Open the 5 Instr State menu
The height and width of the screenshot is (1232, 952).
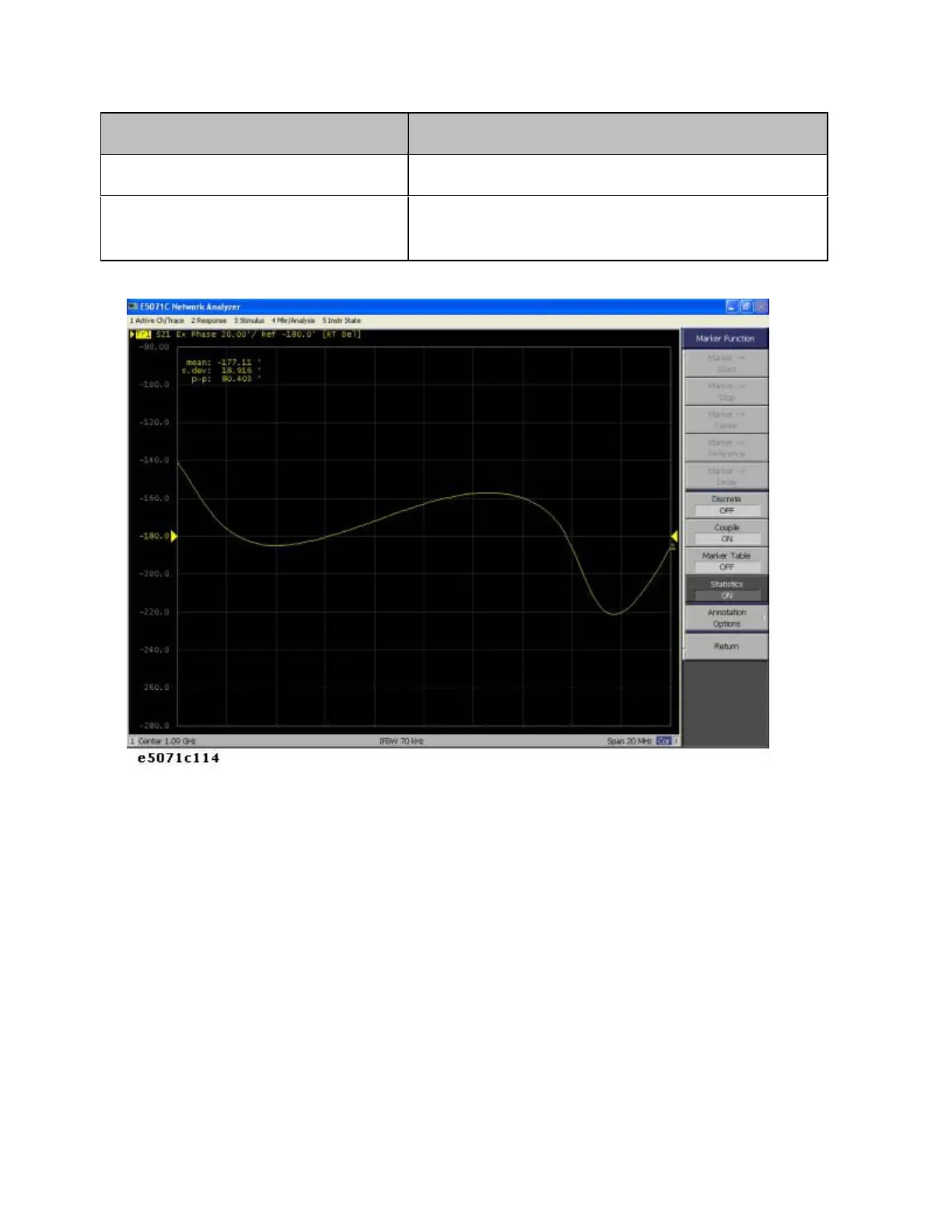[341, 320]
